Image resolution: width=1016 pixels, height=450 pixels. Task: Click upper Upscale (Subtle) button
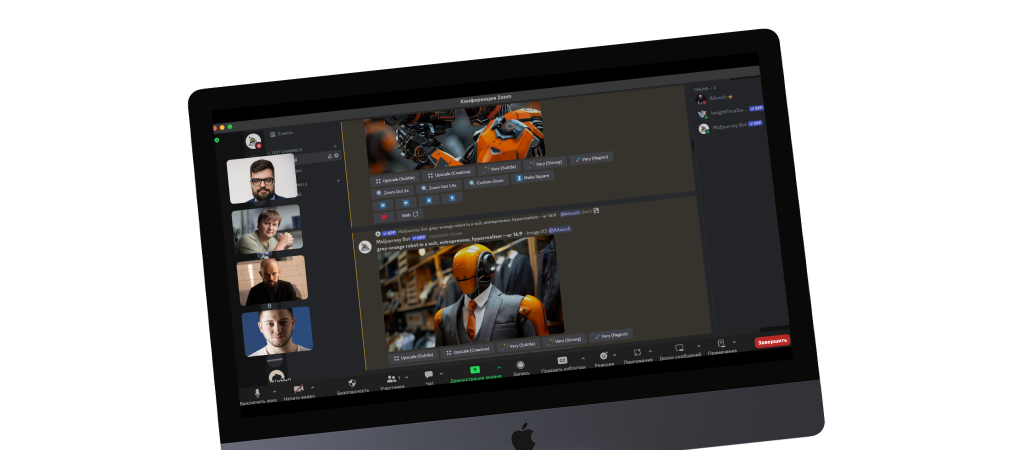pyautogui.click(x=395, y=181)
